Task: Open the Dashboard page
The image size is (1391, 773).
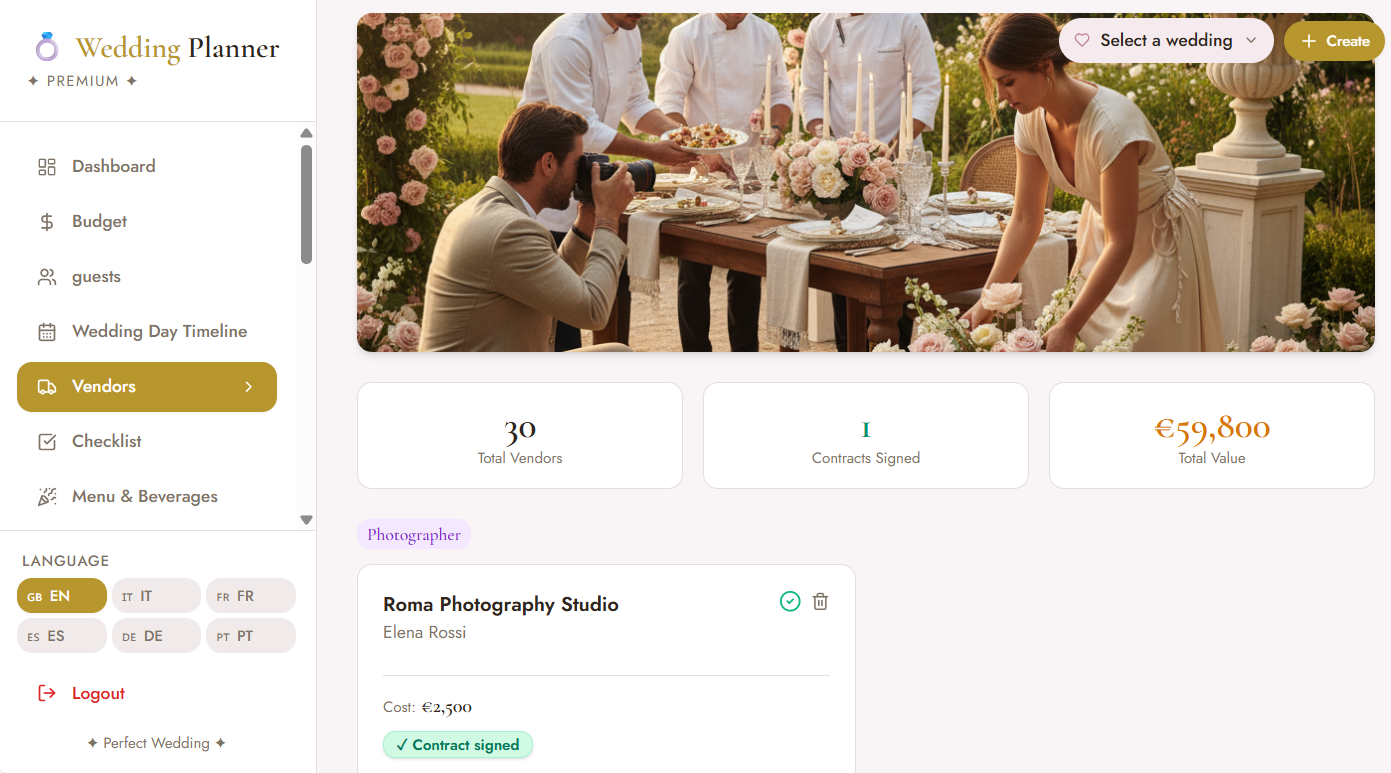Action: click(147, 167)
